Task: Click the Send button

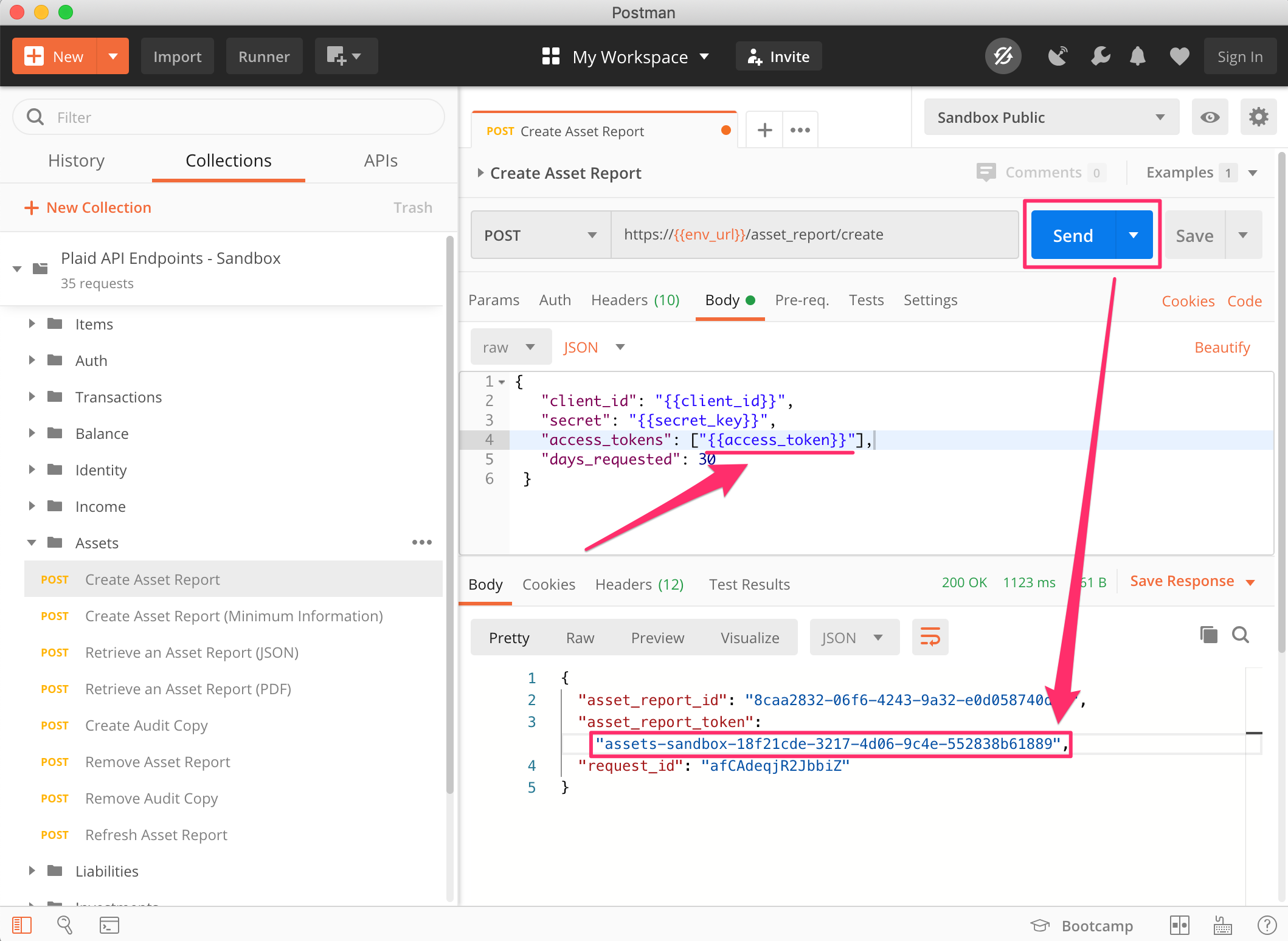Action: pos(1073,235)
